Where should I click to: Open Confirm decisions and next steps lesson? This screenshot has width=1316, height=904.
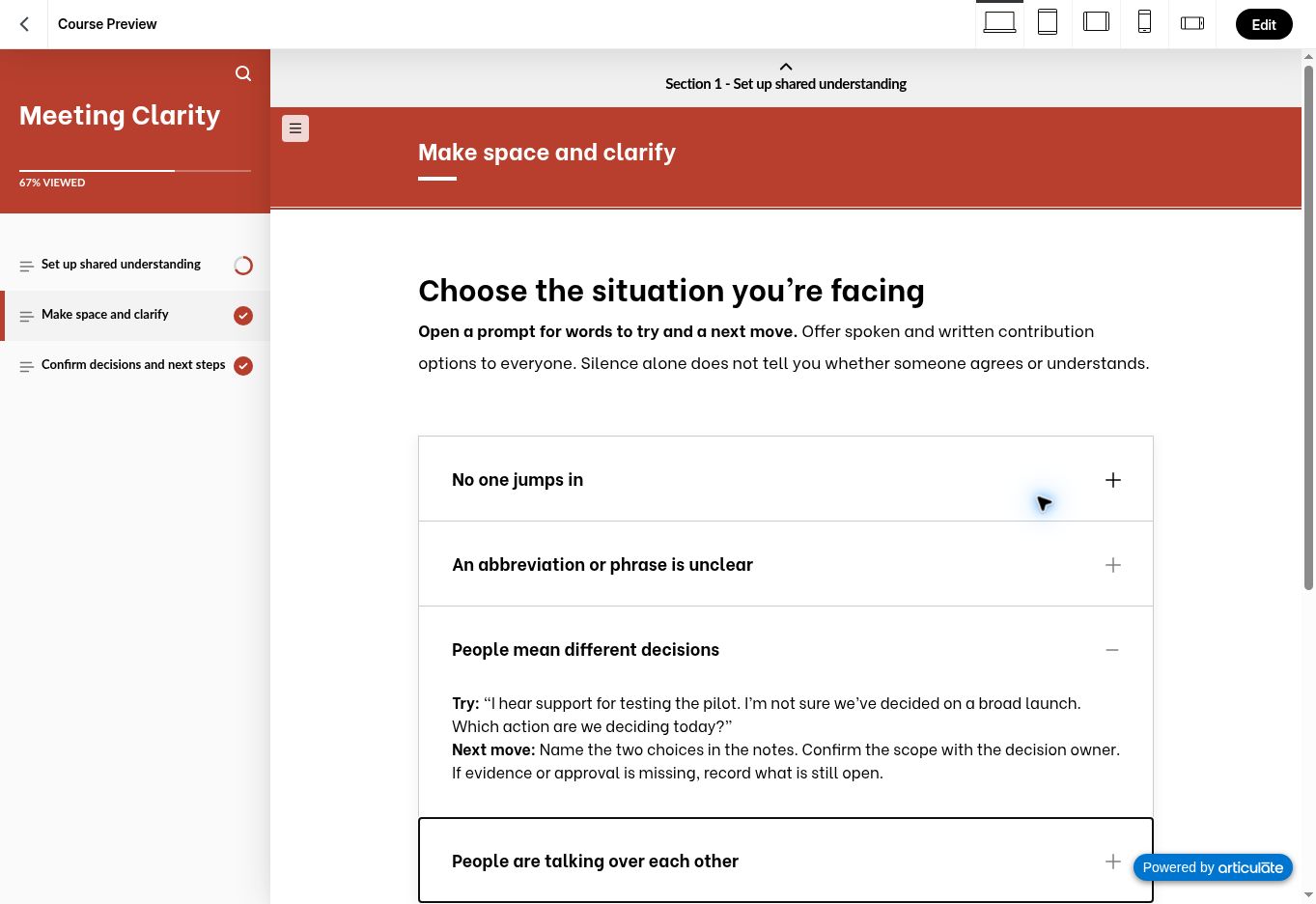135,366
